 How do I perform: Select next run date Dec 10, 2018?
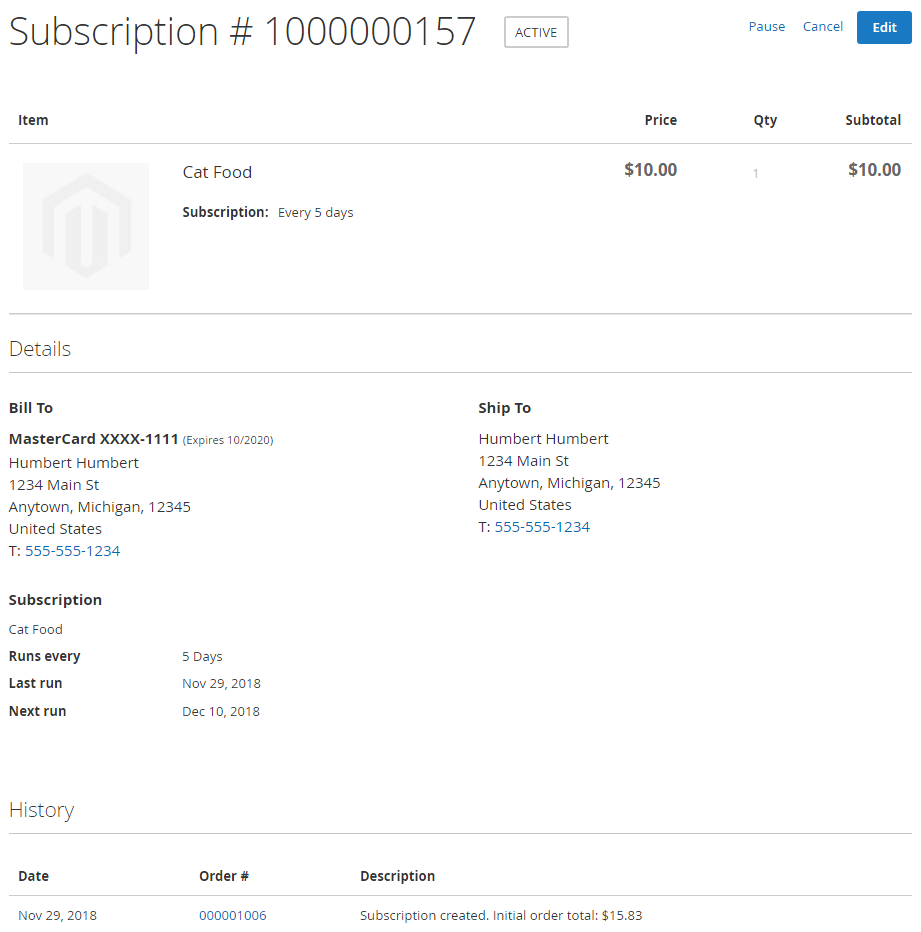(221, 712)
